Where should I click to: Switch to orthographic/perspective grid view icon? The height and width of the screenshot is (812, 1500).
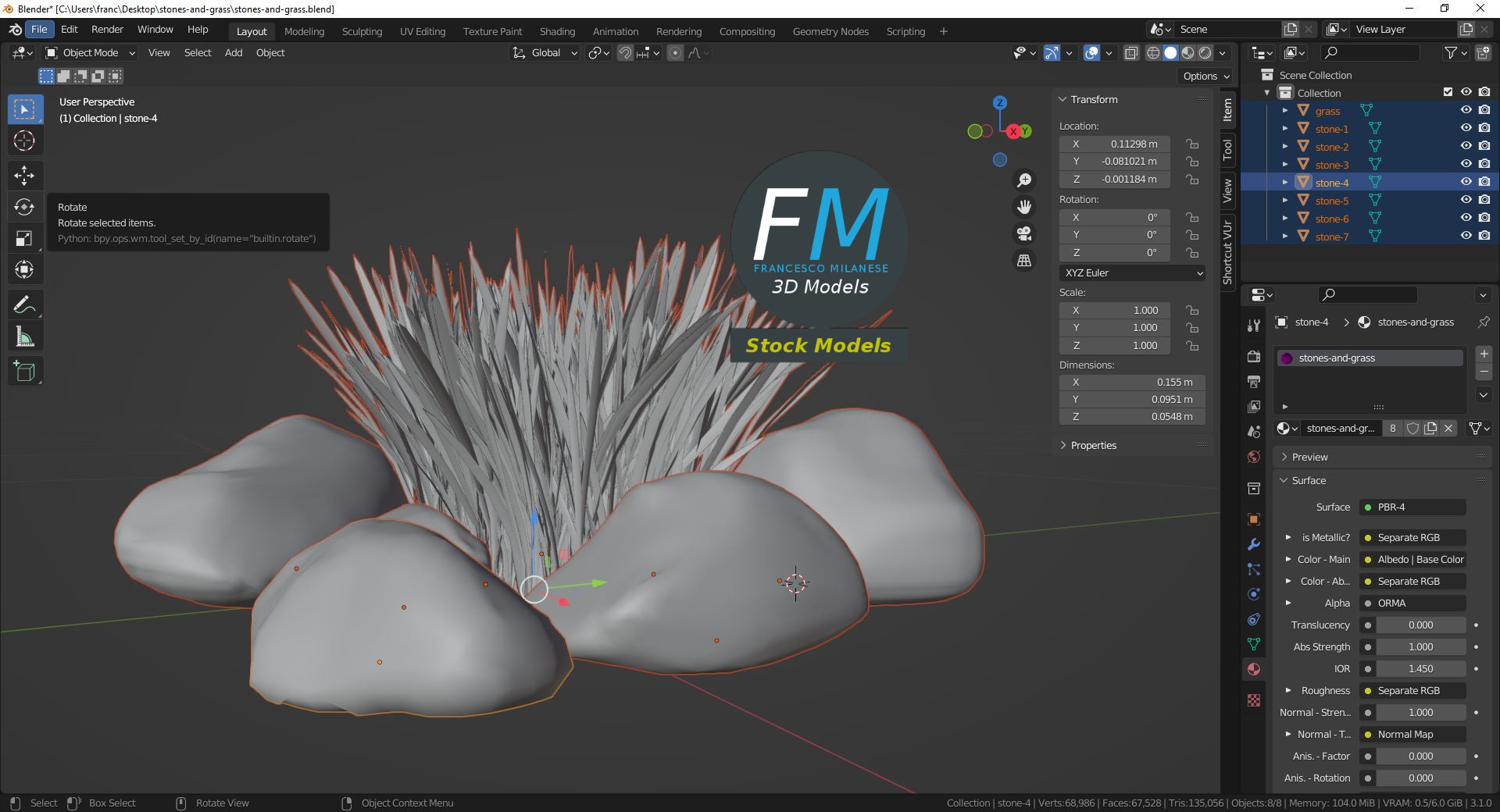tap(1023, 261)
